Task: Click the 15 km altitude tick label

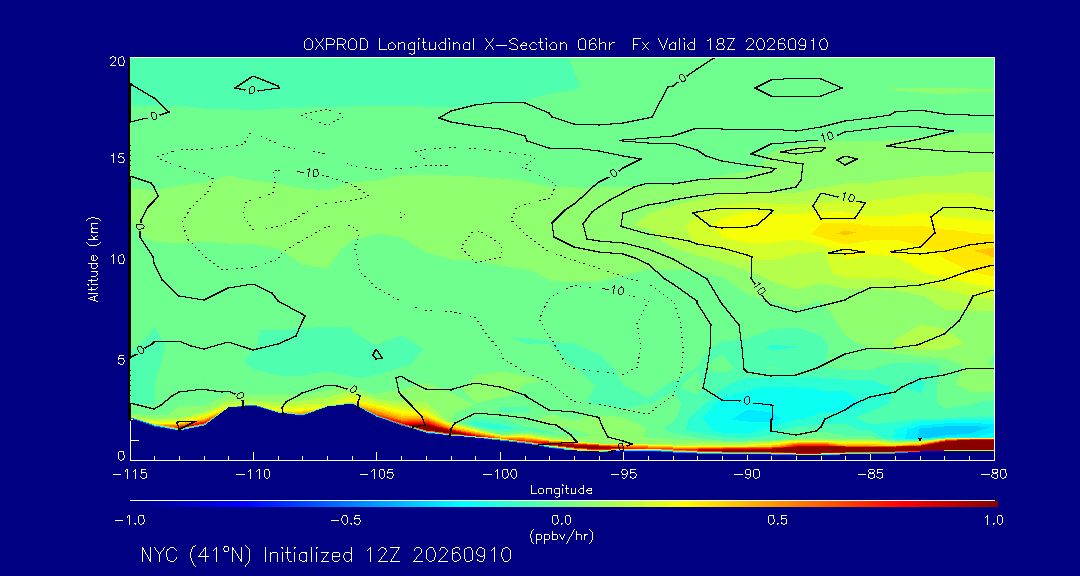Action: 117,158
